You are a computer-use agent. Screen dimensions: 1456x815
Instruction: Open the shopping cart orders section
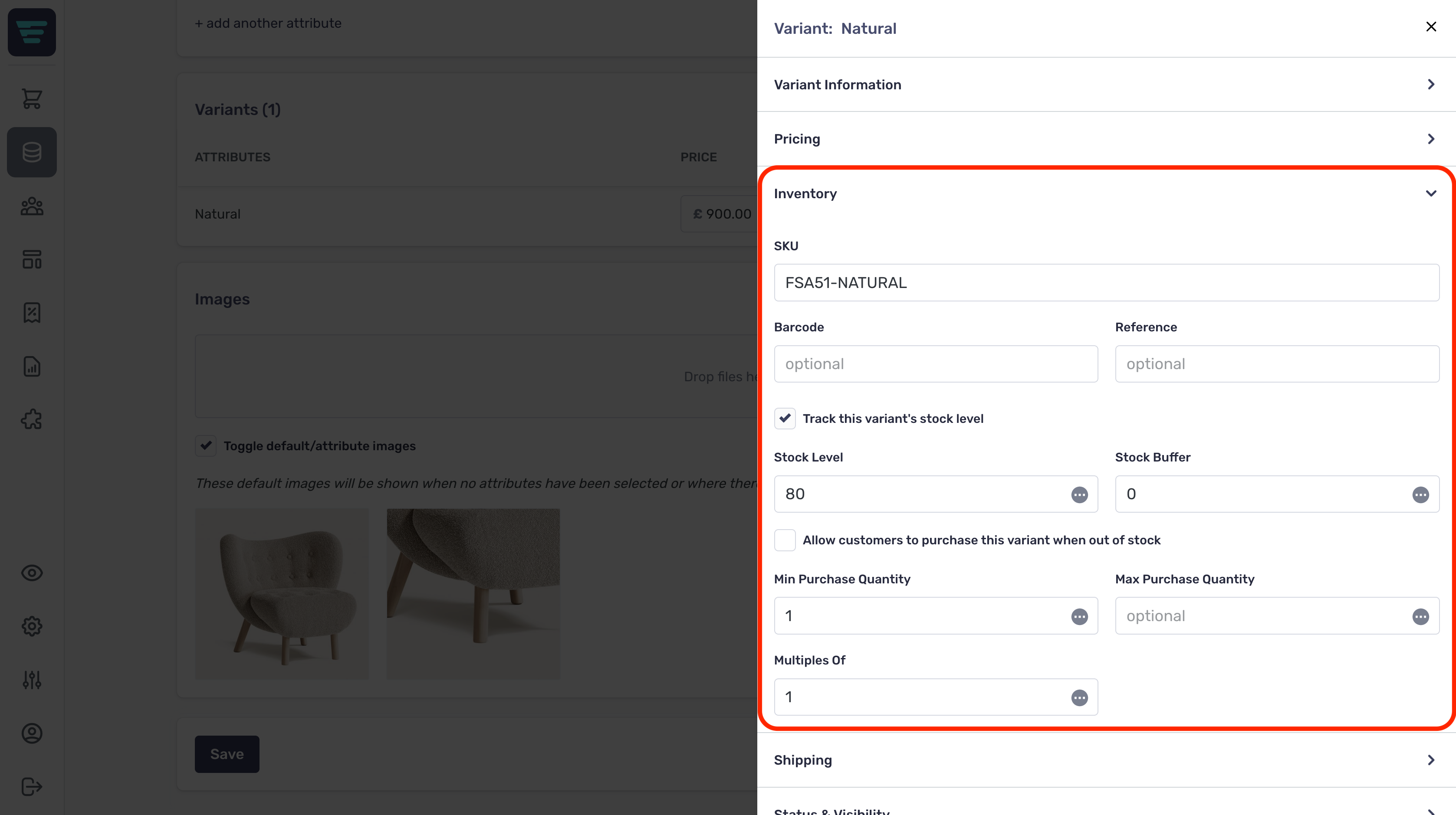[x=32, y=99]
